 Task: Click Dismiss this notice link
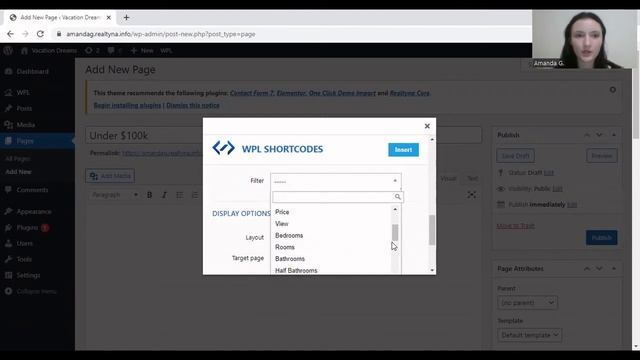pyautogui.click(x=193, y=105)
